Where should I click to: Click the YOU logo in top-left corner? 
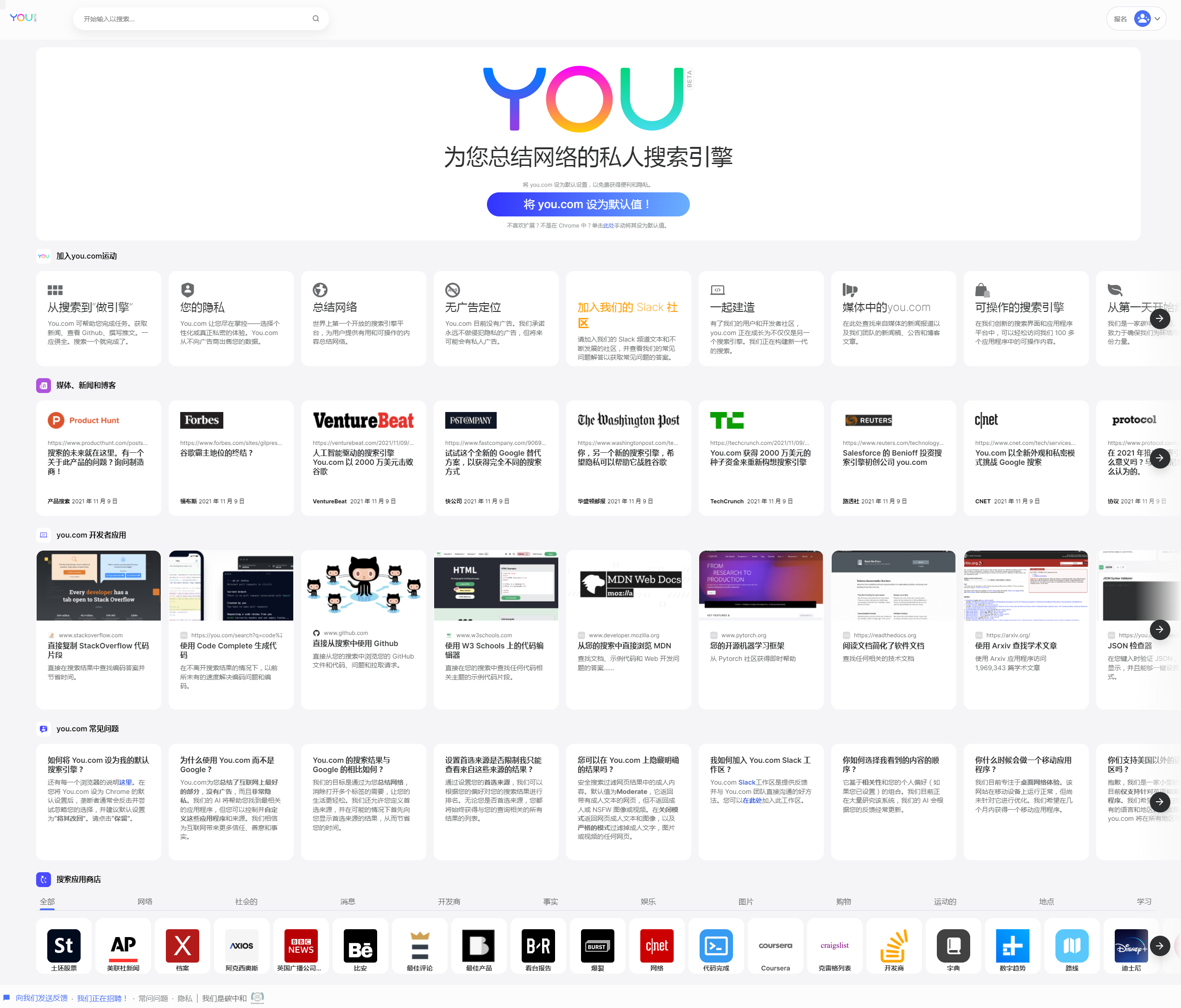click(23, 18)
